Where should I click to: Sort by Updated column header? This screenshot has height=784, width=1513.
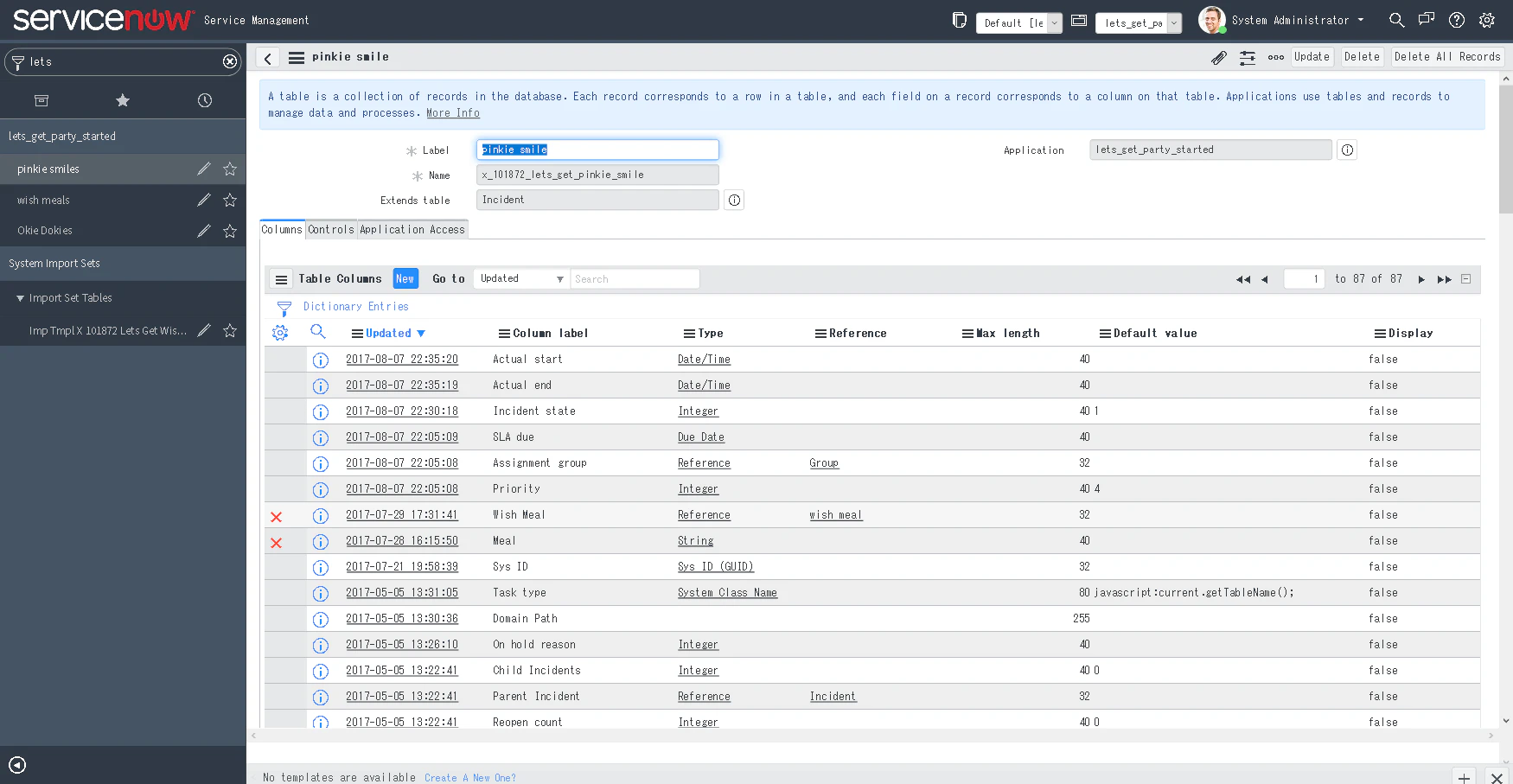pyautogui.click(x=388, y=334)
